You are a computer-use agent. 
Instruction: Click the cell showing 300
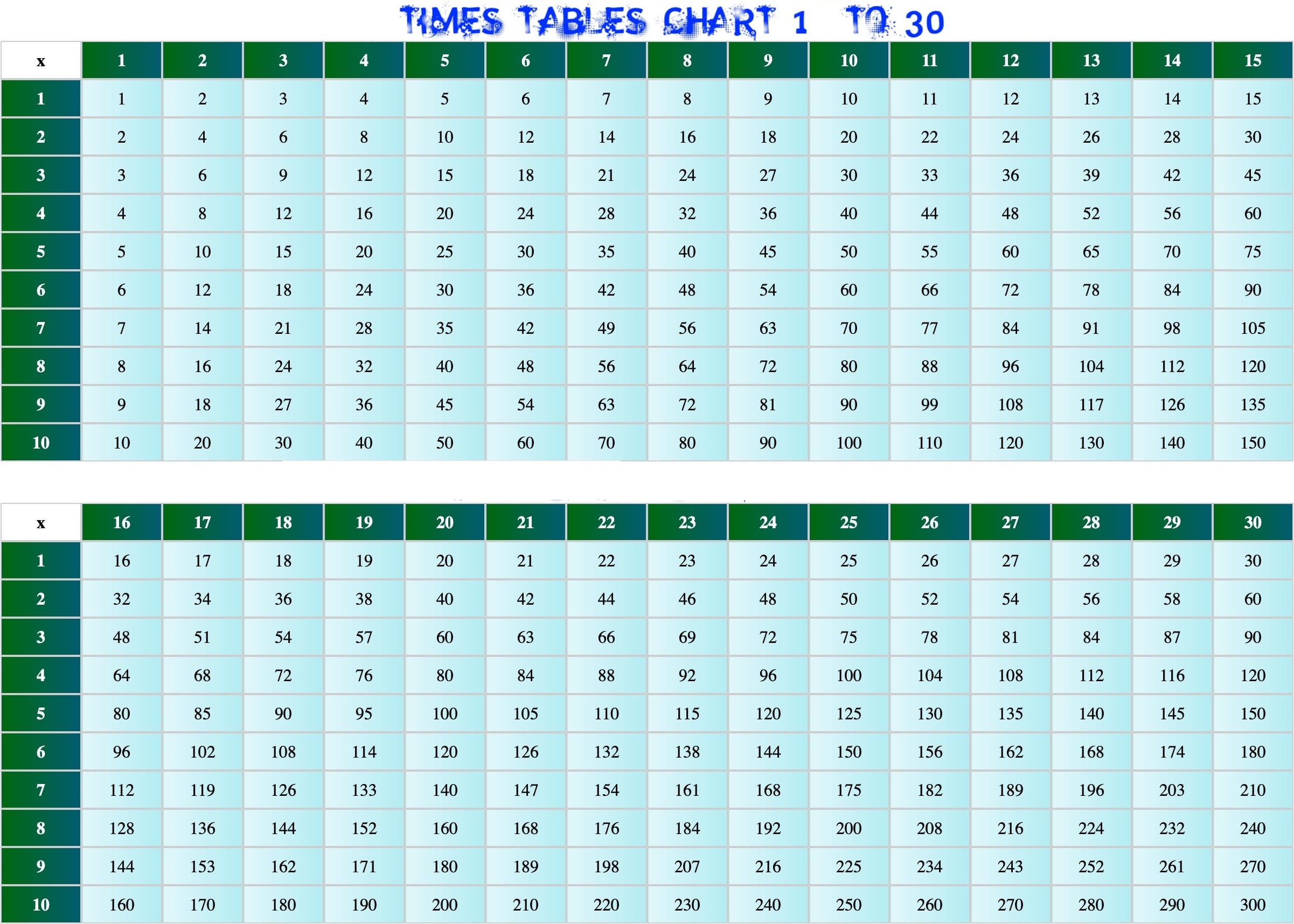click(x=1253, y=904)
